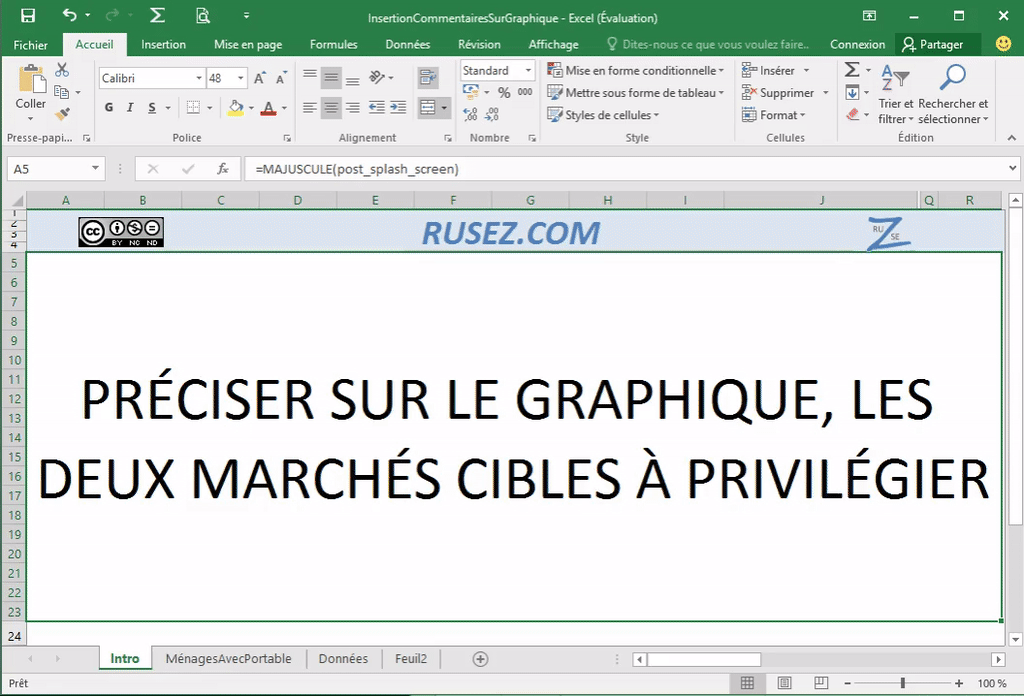Screen dimensions: 1024x696
Task: Click the AutoSum (Somme automatique) icon
Action: point(850,68)
